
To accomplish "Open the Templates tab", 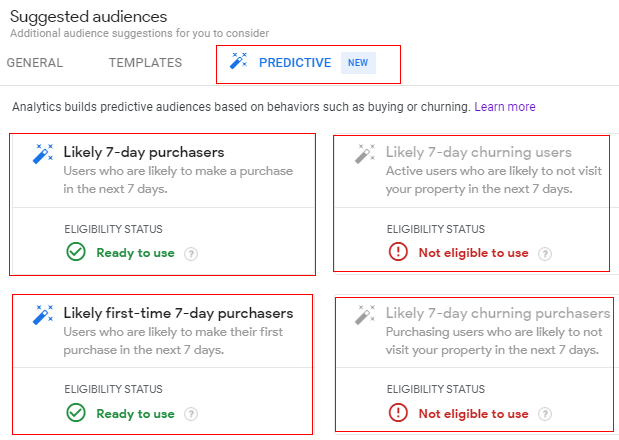I will click(145, 63).
